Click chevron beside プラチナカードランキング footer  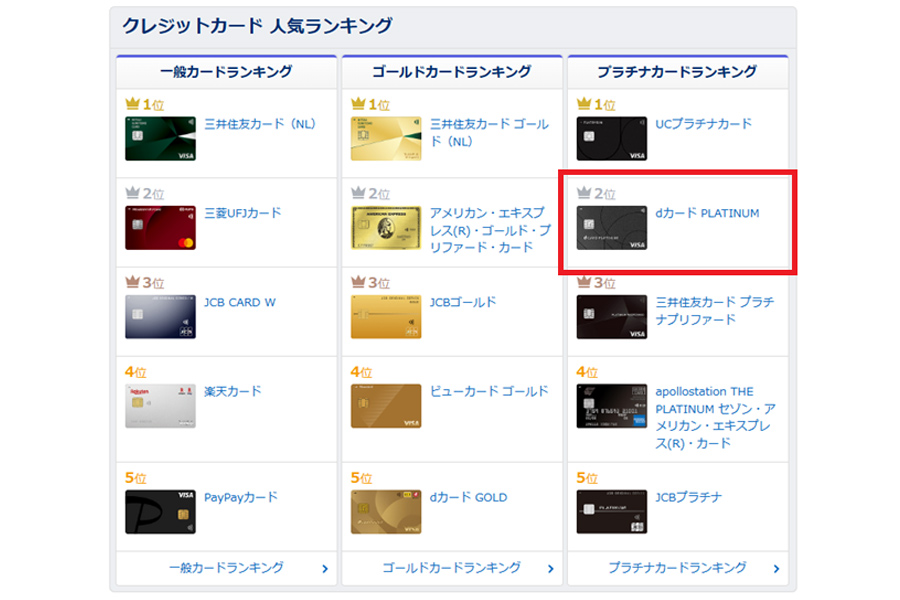pyautogui.click(x=777, y=569)
